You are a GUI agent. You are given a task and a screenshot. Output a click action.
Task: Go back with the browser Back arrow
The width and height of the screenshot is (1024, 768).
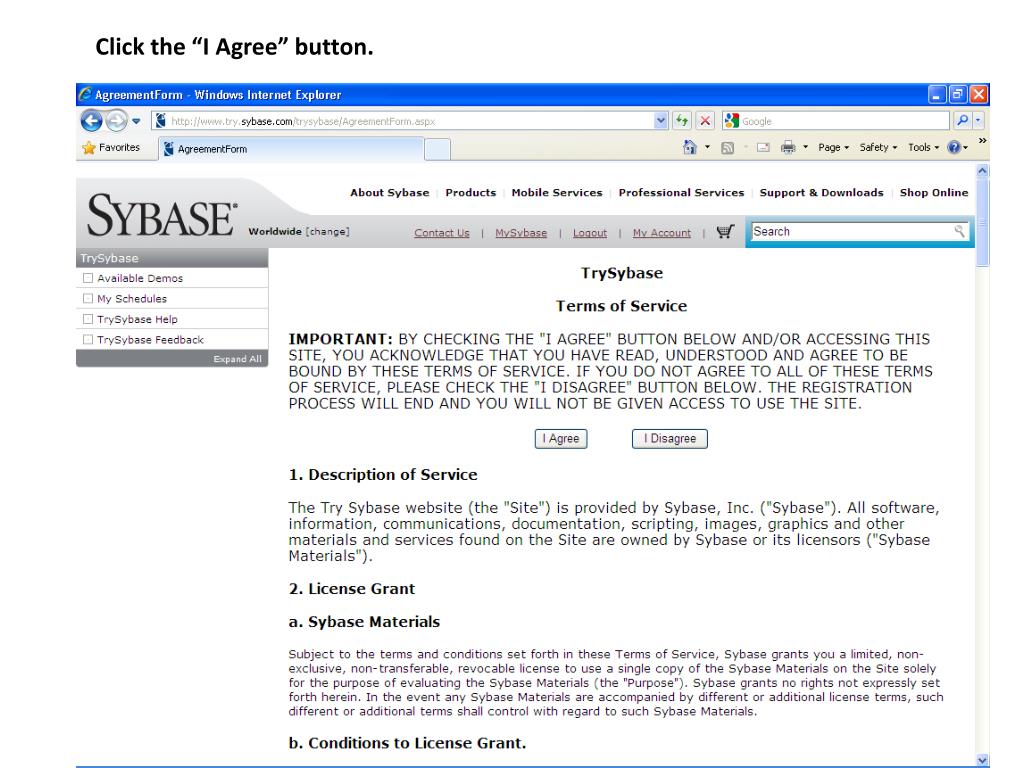(92, 121)
